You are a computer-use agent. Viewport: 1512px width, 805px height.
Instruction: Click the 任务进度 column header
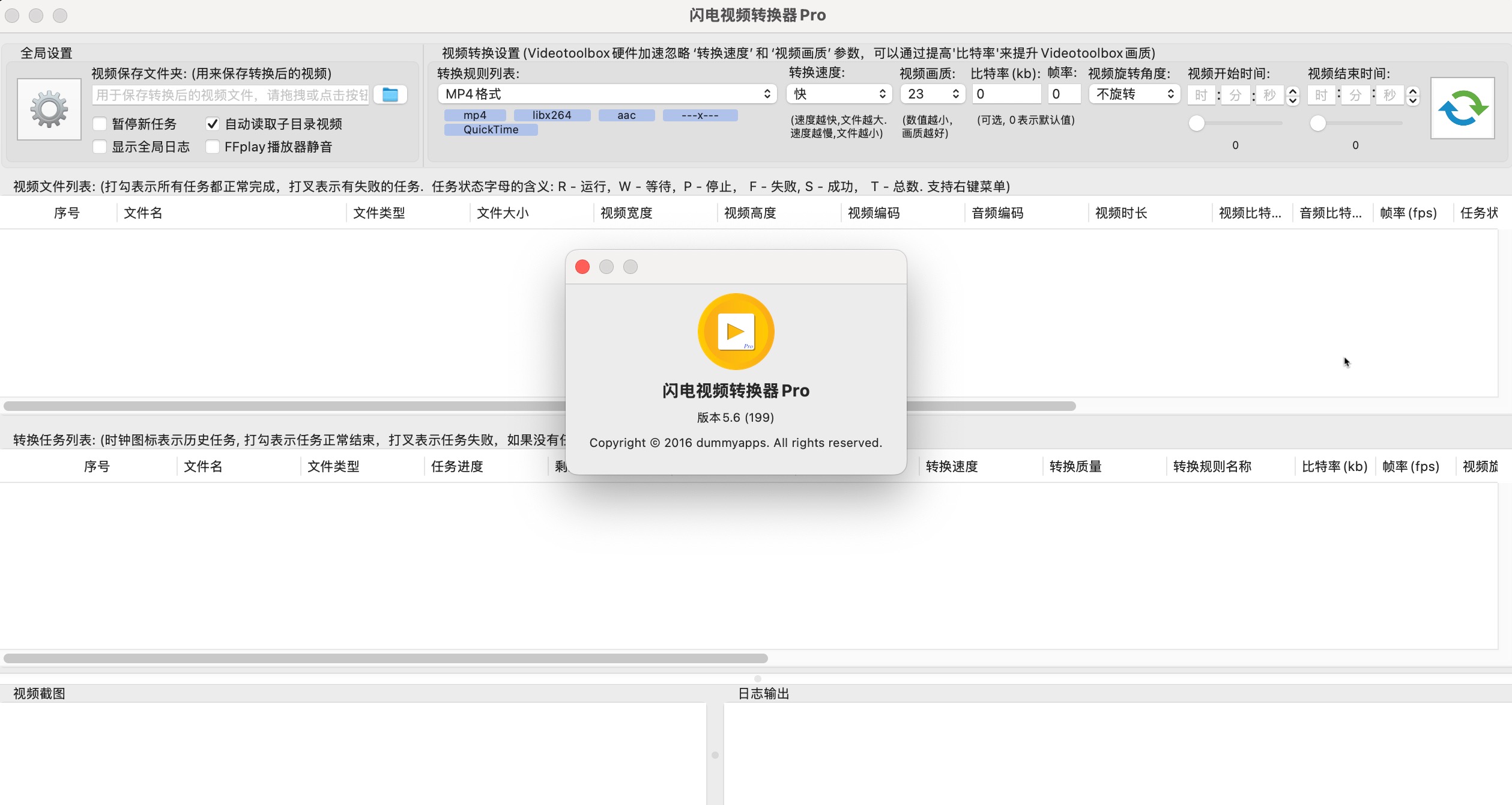pos(486,466)
